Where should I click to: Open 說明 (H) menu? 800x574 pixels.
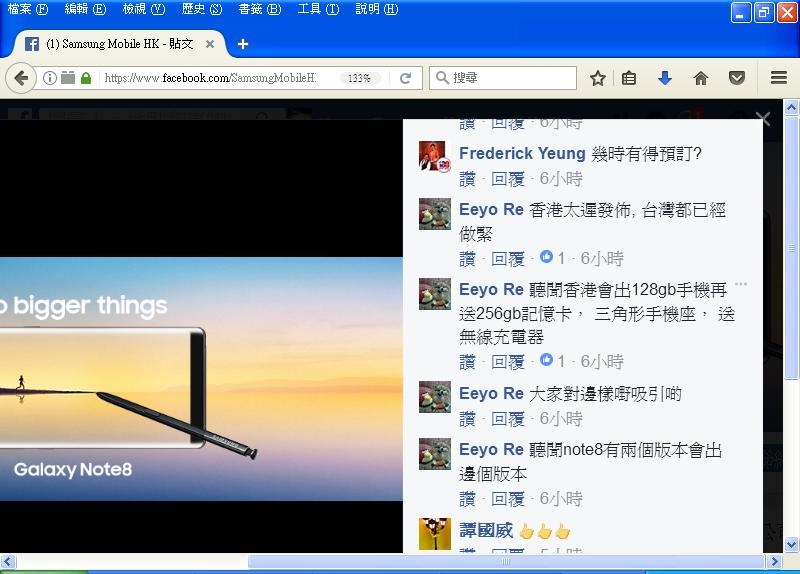pos(377,9)
